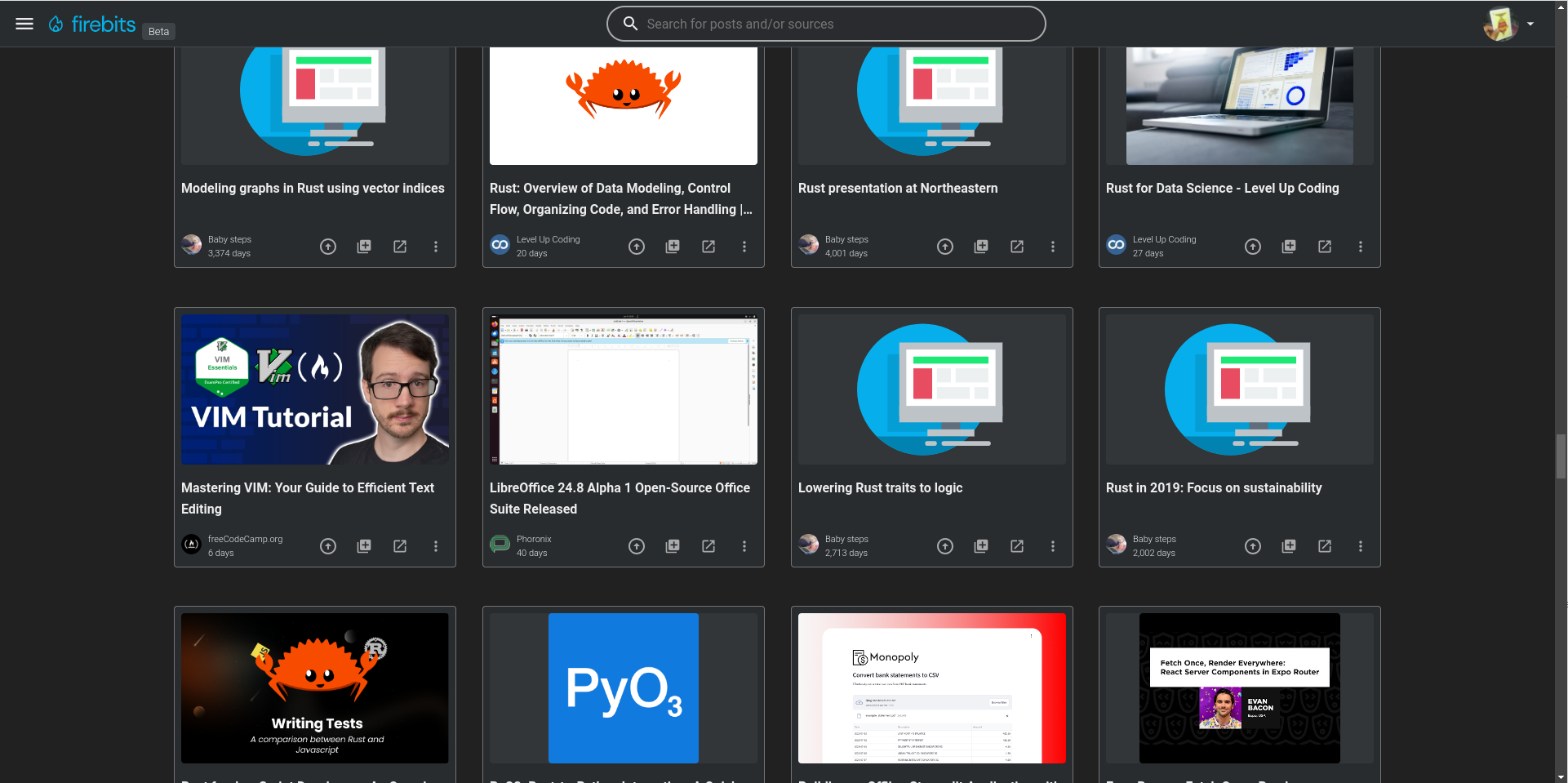
Task: Click the orange Rust crab thumbnail on white
Action: pos(624,105)
